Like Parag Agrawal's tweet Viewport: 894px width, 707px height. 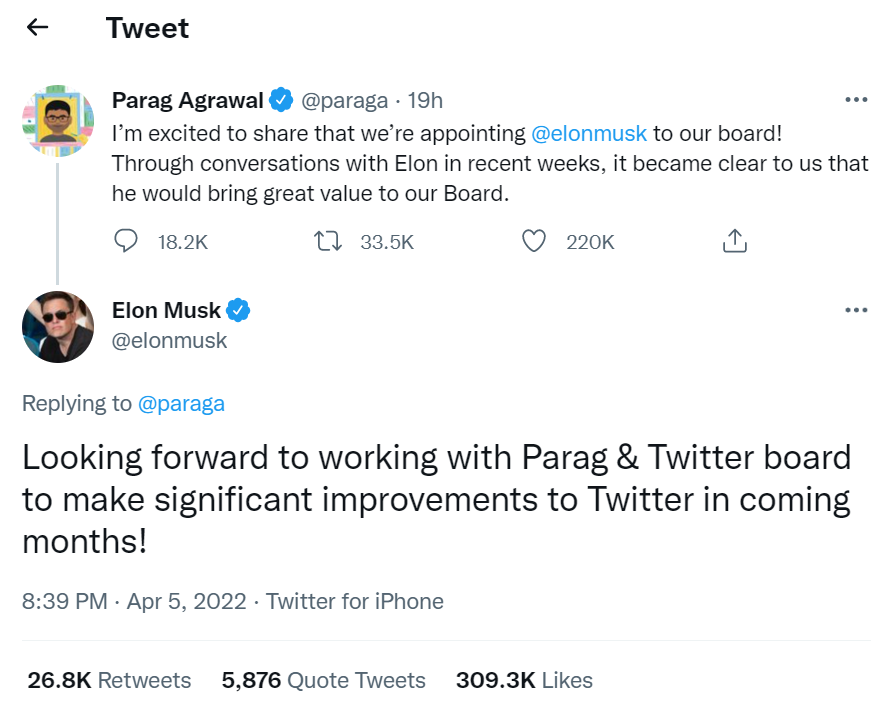pos(535,241)
